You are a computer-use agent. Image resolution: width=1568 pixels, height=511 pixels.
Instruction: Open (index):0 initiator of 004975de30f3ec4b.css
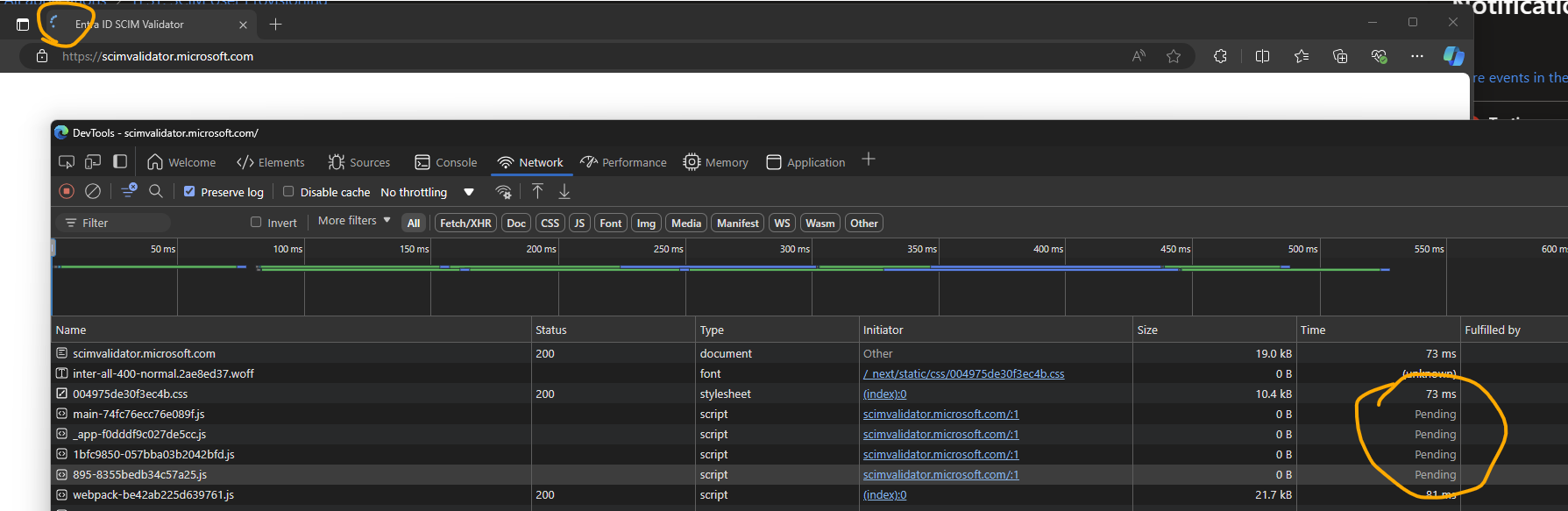click(885, 394)
